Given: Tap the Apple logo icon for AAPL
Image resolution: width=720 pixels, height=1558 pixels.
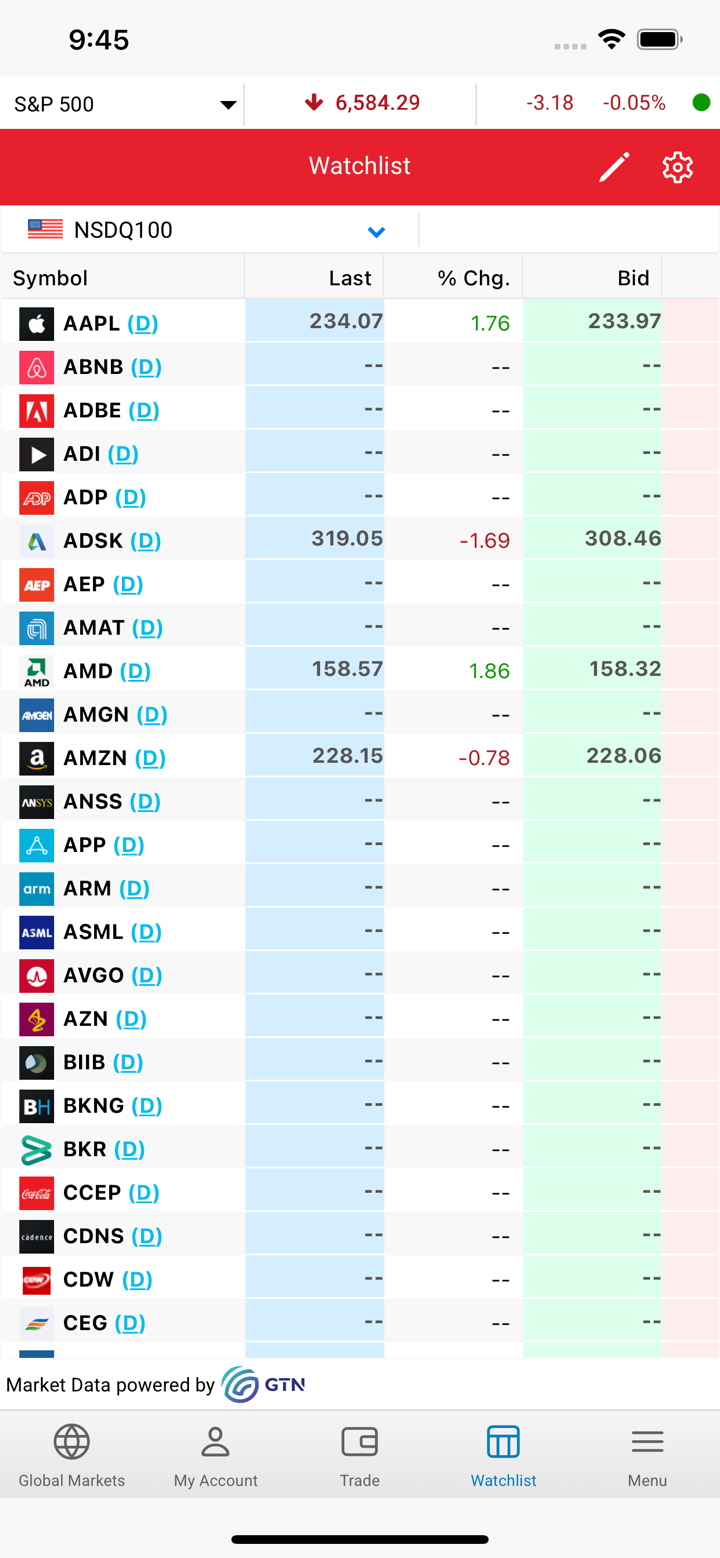Looking at the screenshot, I should 37,324.
